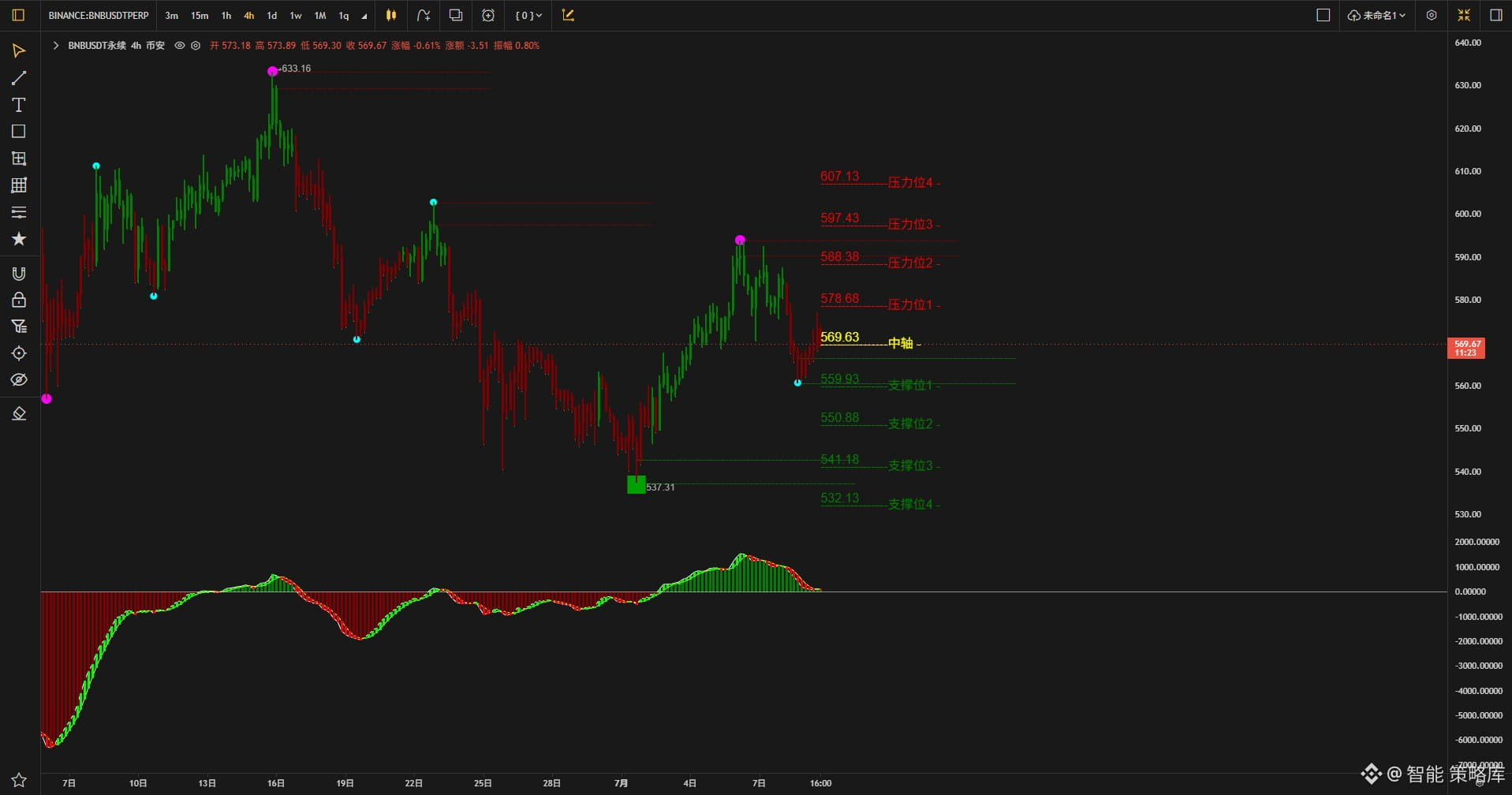Screen dimensions: 1512x795
Task: Click the 640.00 price axis label
Action: [1468, 43]
